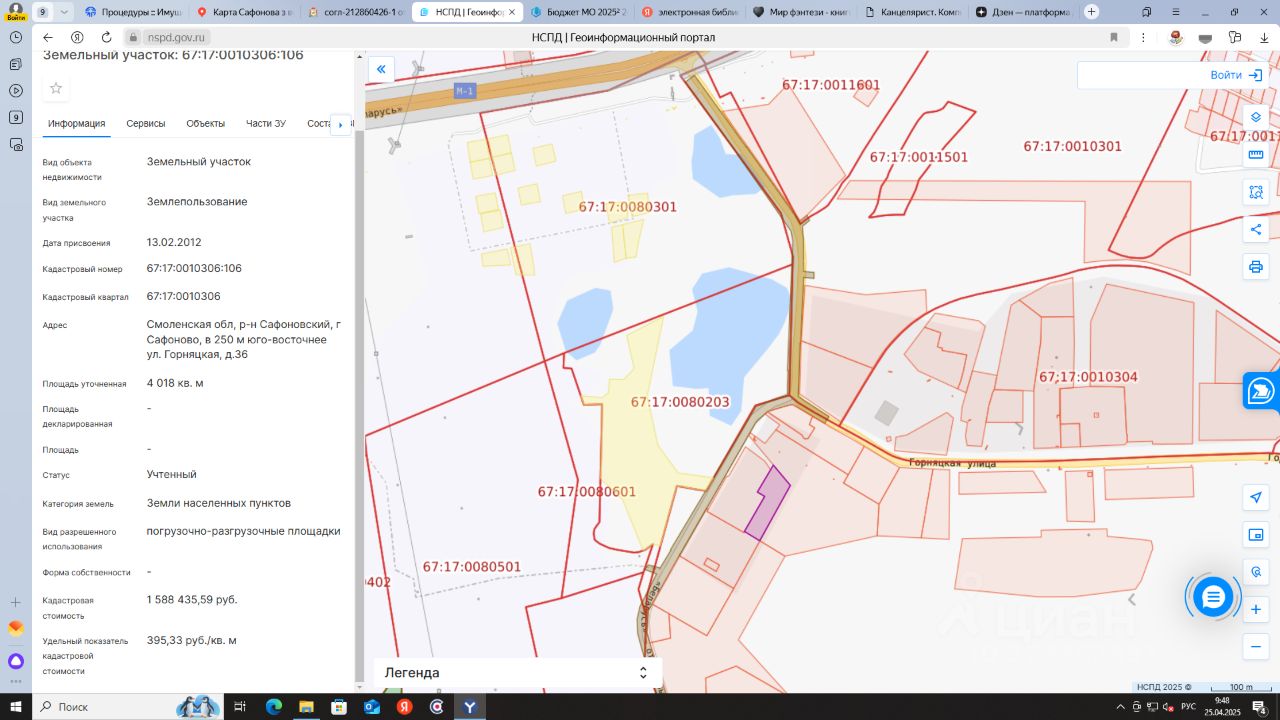Close the НСПД Геоинформационный портал tab
The image size is (1280, 720).
click(x=513, y=12)
